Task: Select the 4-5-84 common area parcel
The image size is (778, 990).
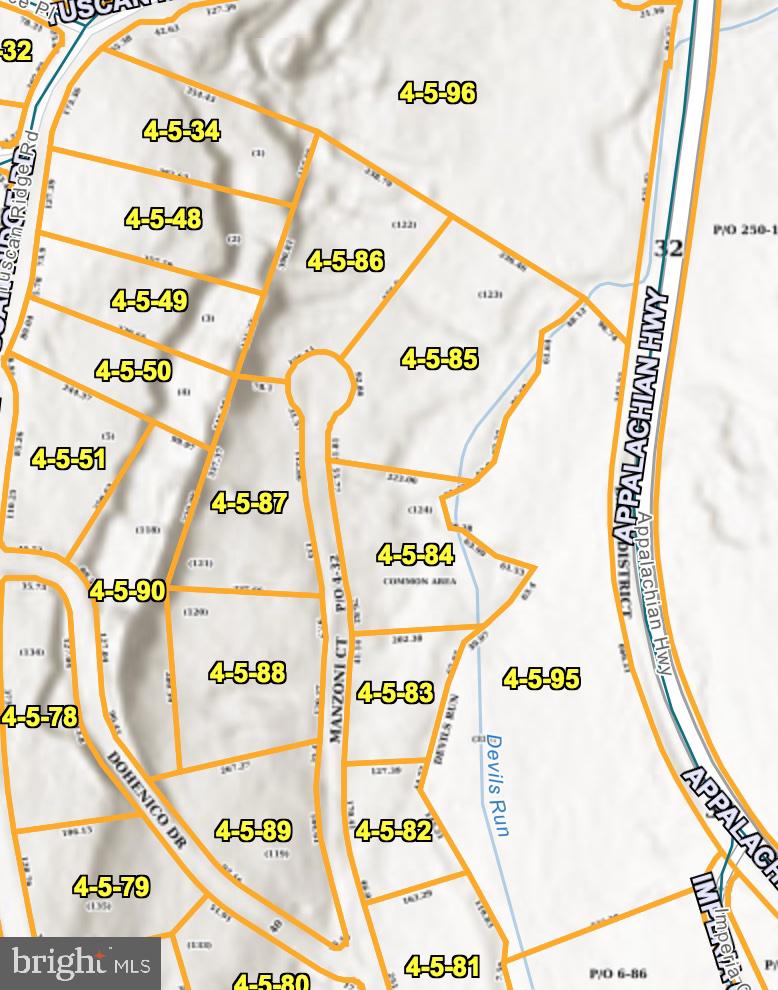Action: pyautogui.click(x=416, y=555)
